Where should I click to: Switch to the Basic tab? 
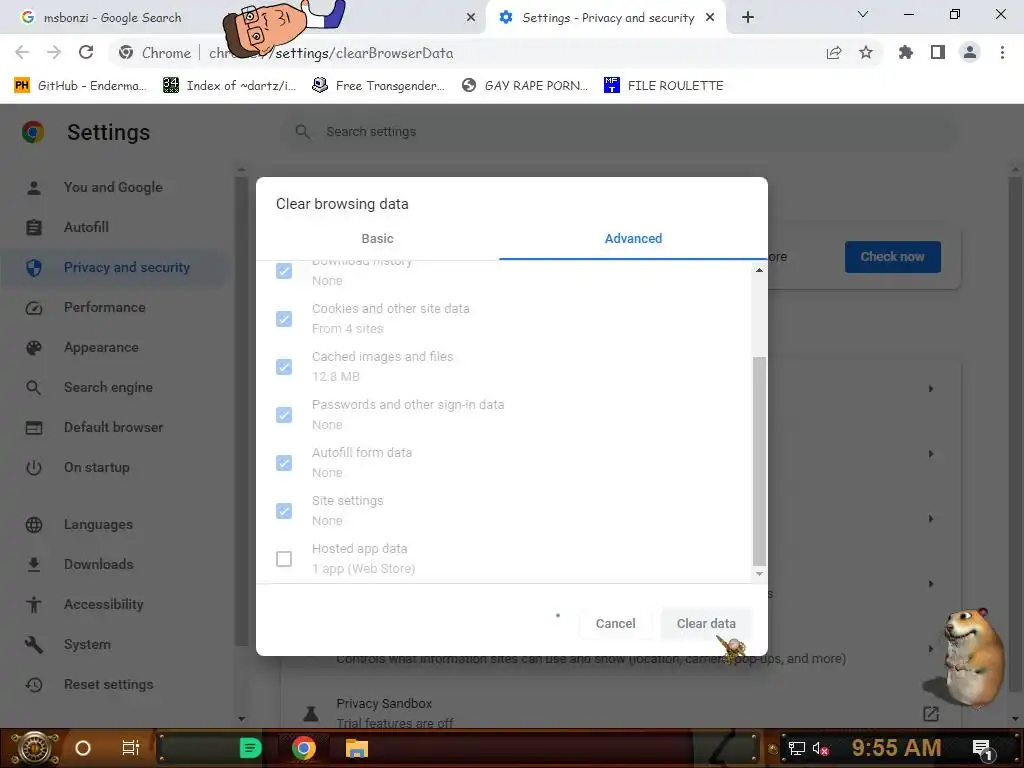pyautogui.click(x=377, y=238)
